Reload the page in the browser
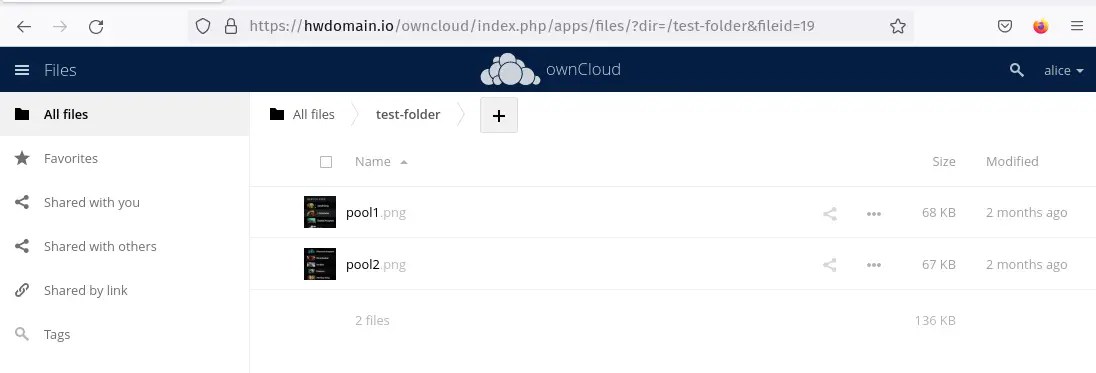The width and height of the screenshot is (1096, 373). click(96, 27)
